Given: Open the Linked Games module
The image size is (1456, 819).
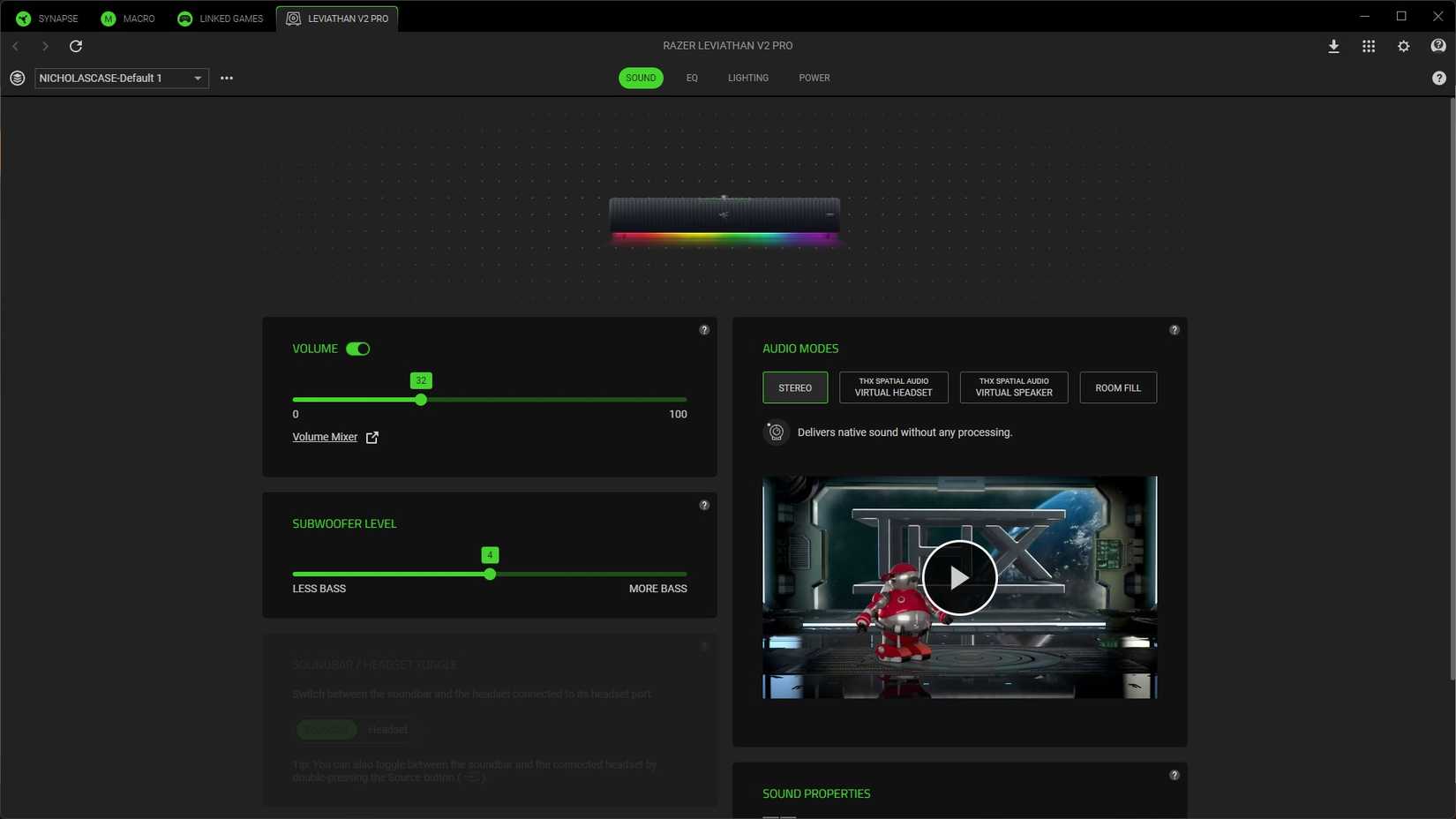Looking at the screenshot, I should coord(219,18).
